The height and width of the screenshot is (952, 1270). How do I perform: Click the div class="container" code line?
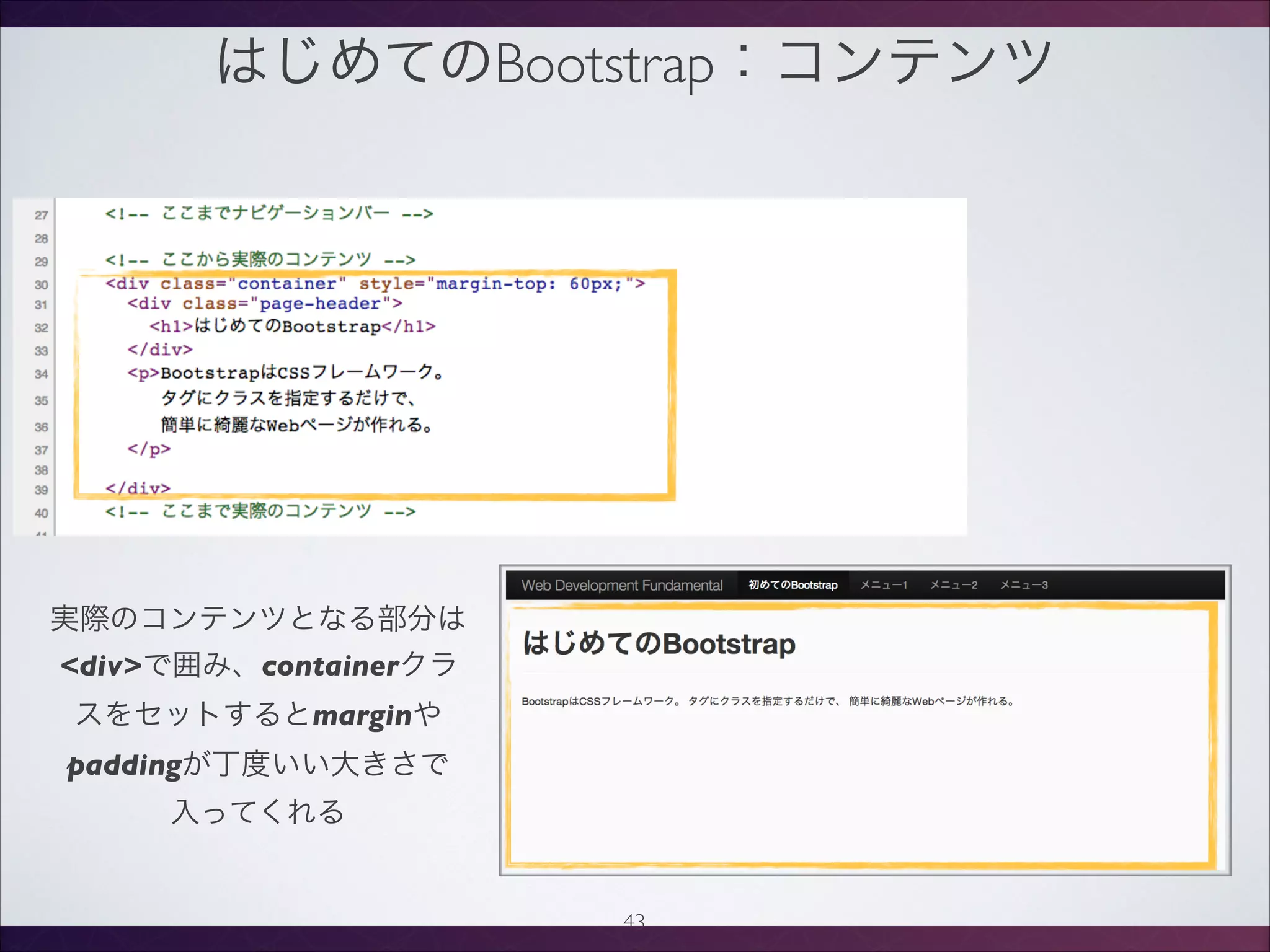click(375, 284)
